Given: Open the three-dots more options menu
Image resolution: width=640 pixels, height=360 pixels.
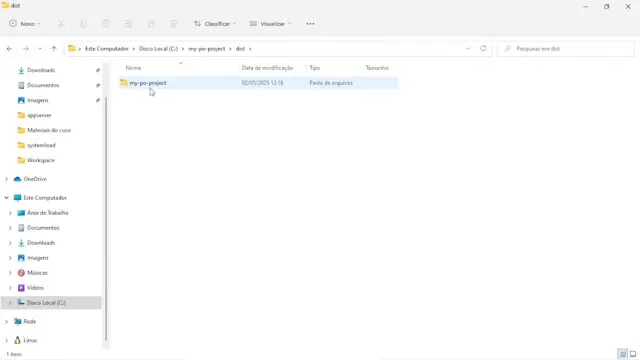Looking at the screenshot, I should (x=310, y=24).
